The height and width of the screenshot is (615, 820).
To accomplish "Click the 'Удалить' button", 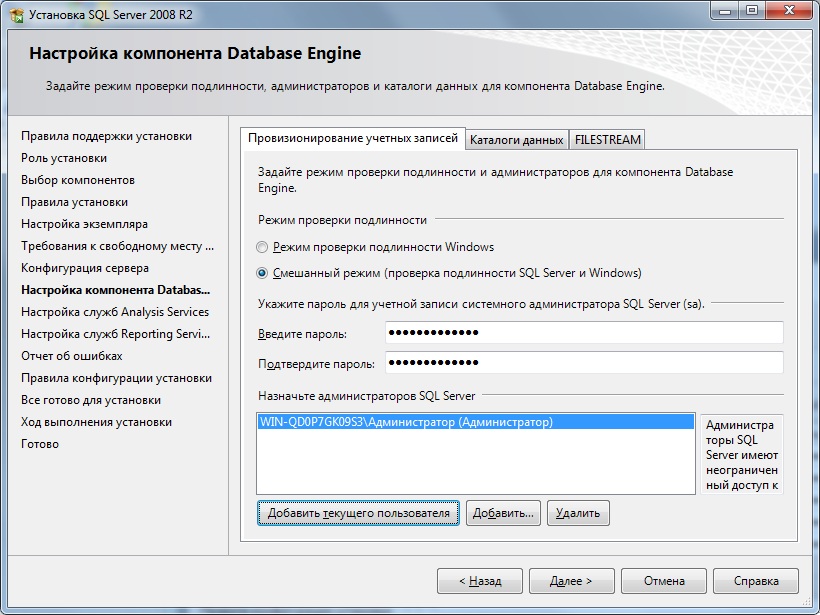I will click(578, 513).
